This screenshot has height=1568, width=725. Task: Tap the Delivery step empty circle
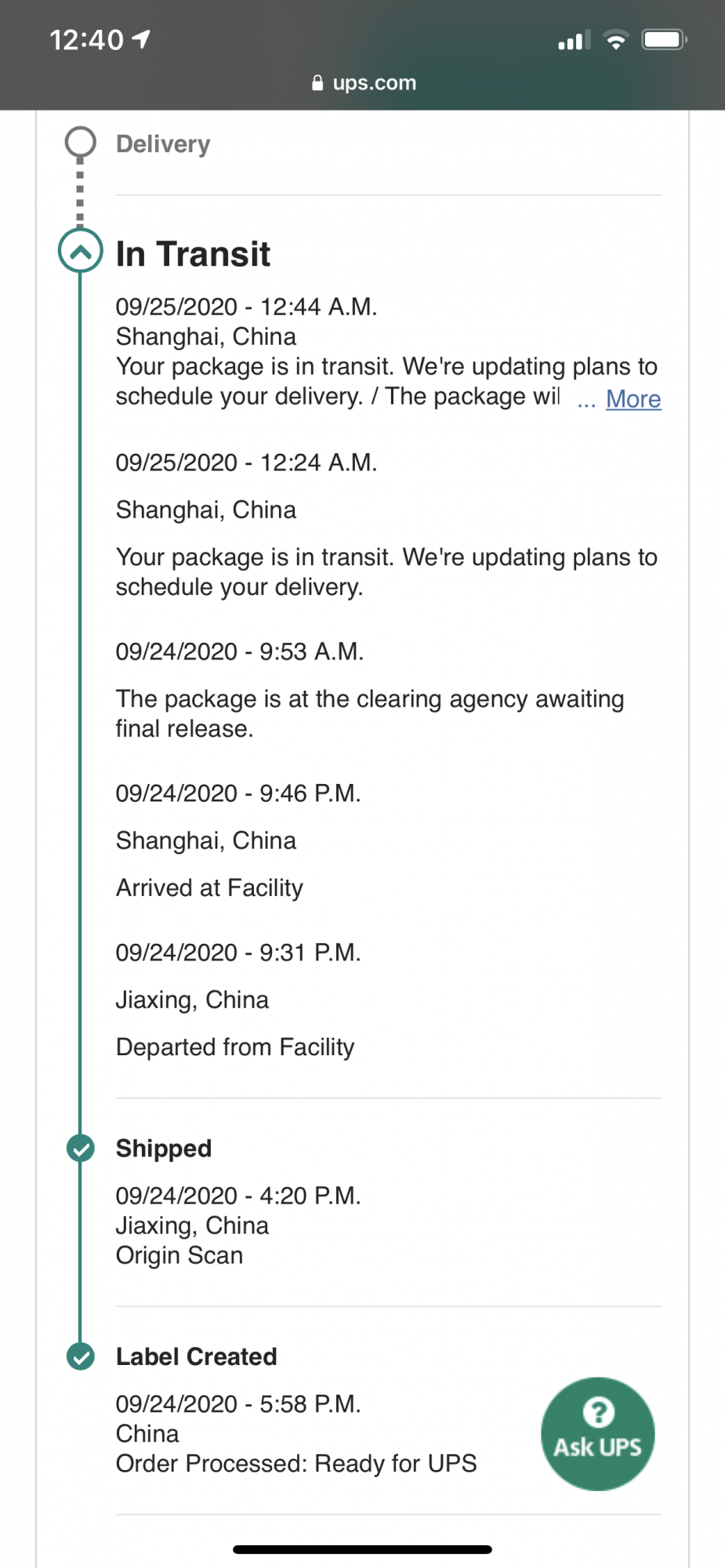tap(80, 143)
